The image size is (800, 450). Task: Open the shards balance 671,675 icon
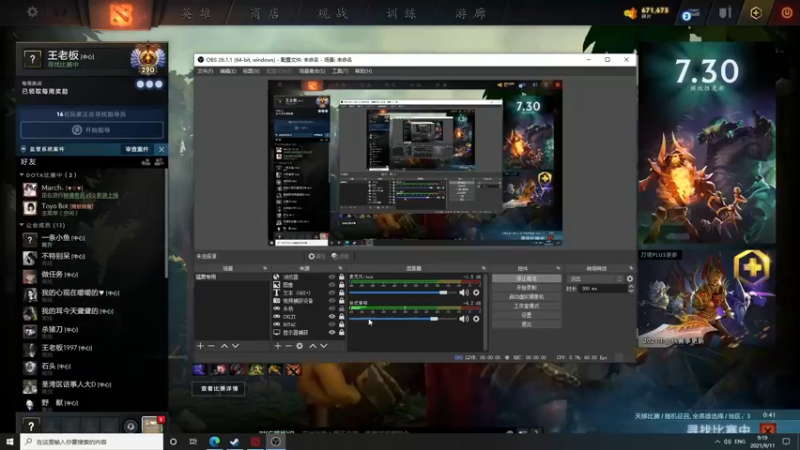[631, 13]
